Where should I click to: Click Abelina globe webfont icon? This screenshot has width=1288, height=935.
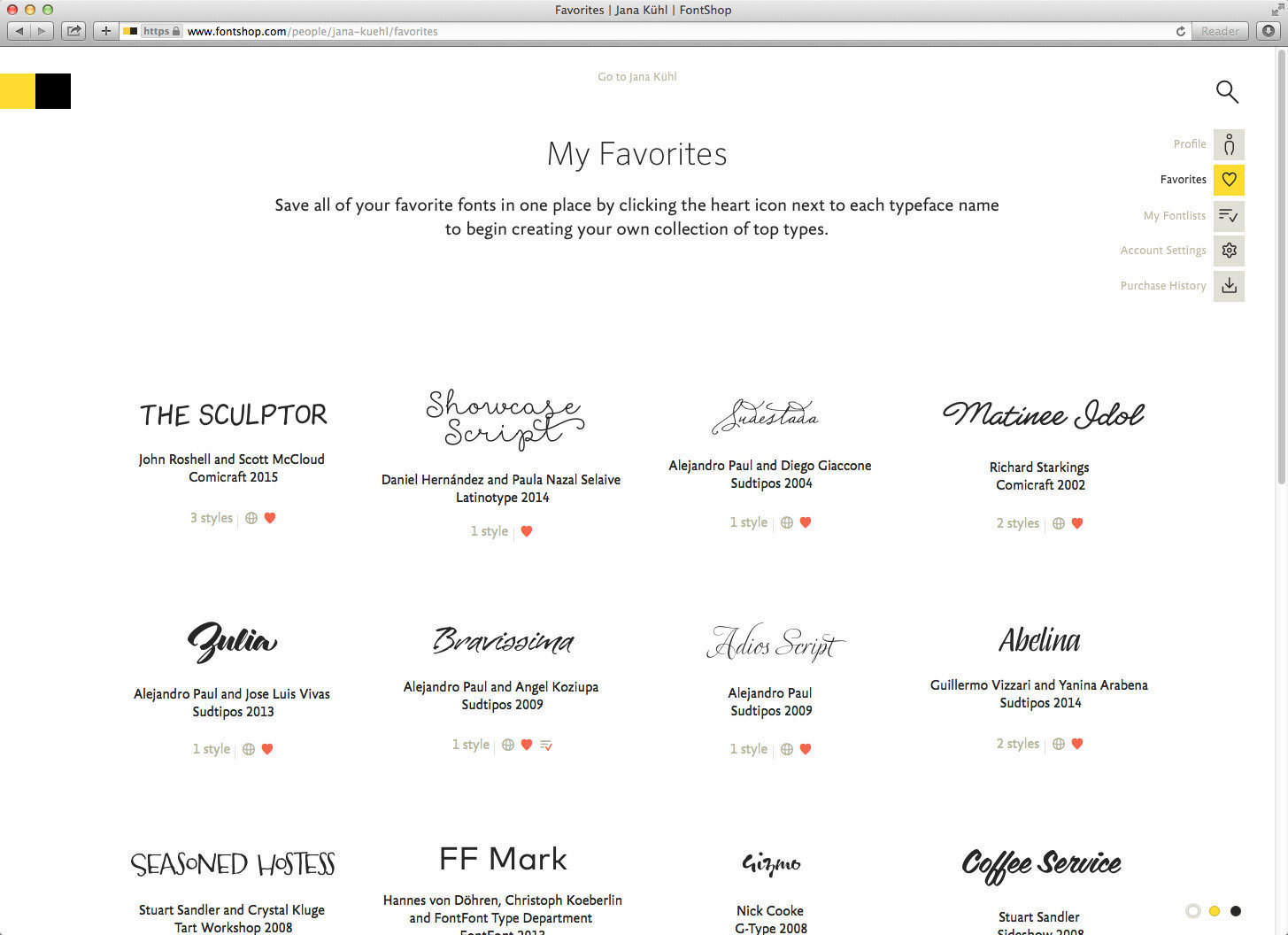point(1059,744)
